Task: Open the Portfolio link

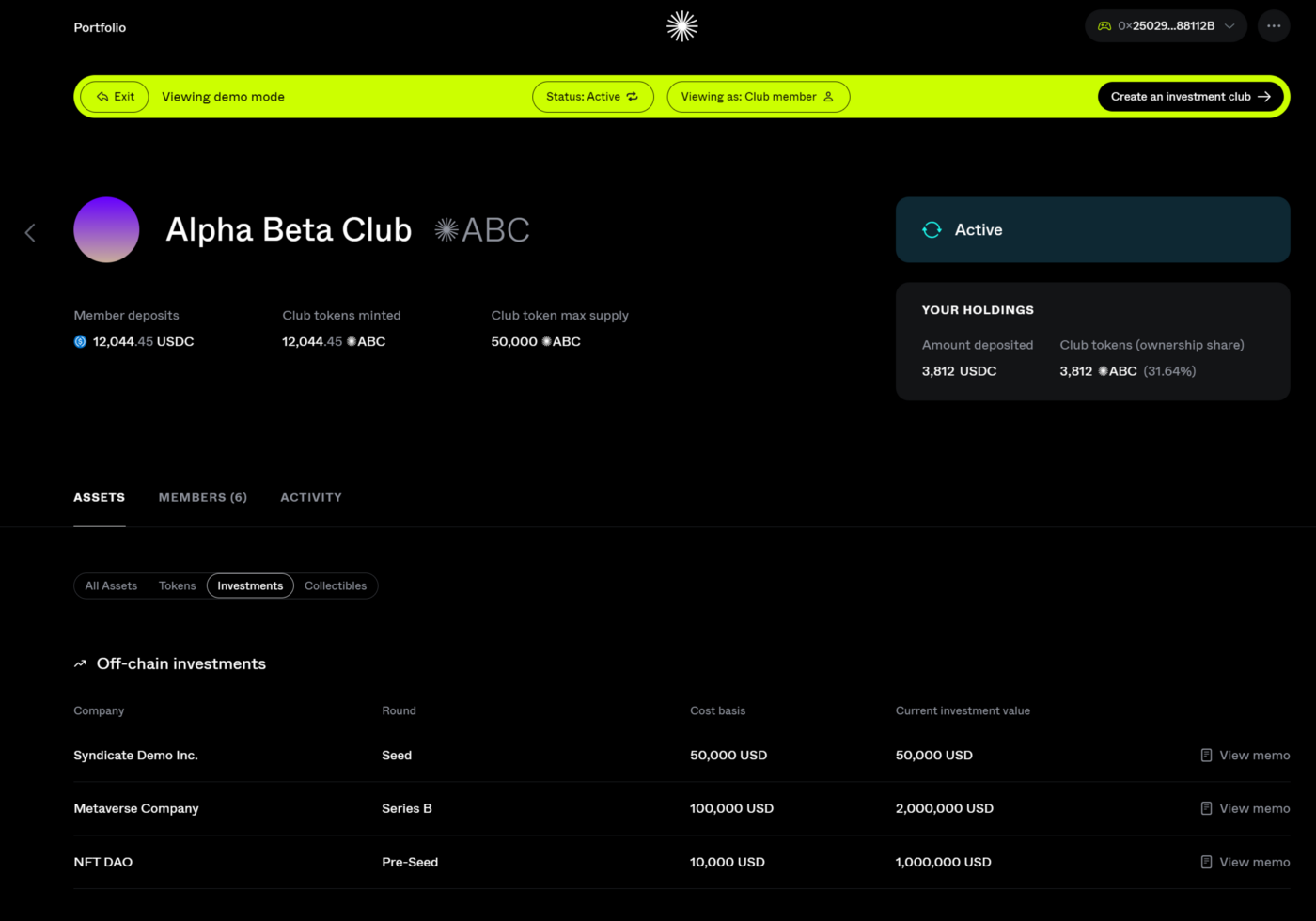Action: pos(100,27)
